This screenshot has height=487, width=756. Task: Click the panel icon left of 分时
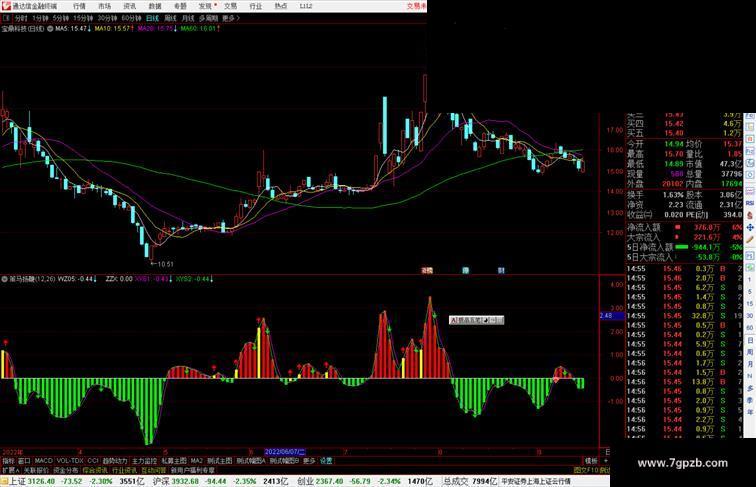(x=6, y=18)
